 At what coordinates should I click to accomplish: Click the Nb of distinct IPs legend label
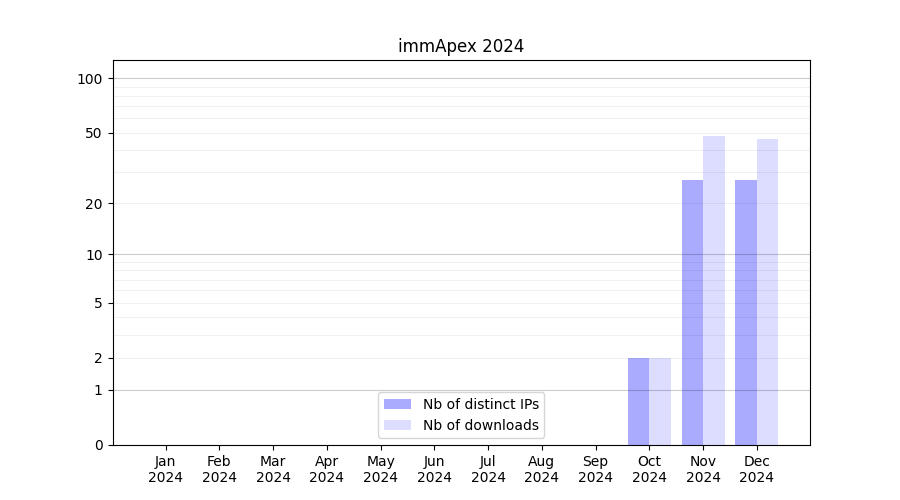point(480,404)
